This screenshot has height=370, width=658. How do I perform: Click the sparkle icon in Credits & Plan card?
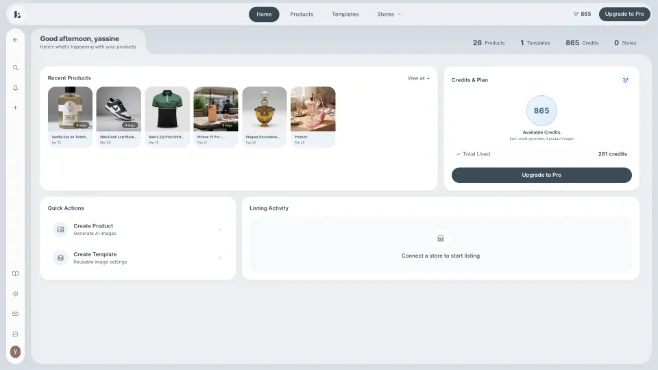625,80
